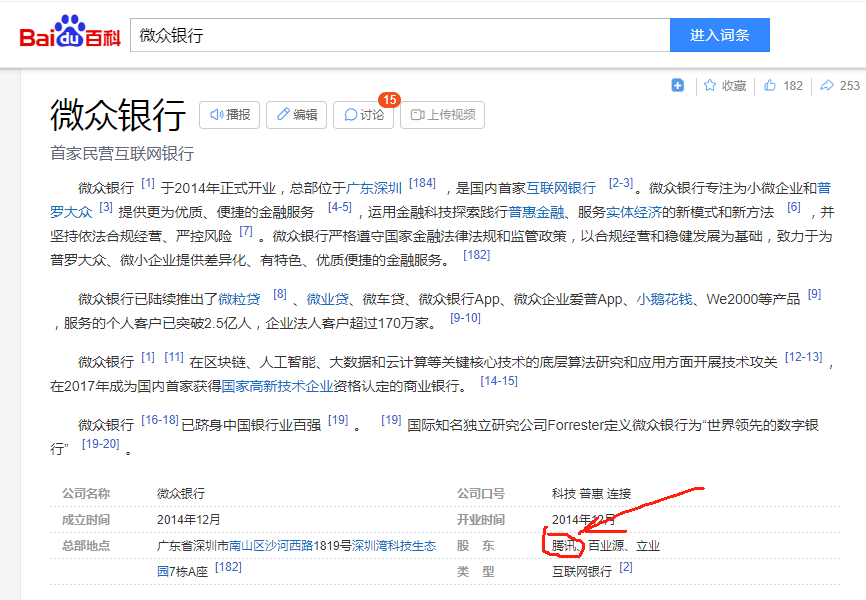Click the reference [14-15] citation
Viewport: 866px width, 600px height.
(x=499, y=381)
